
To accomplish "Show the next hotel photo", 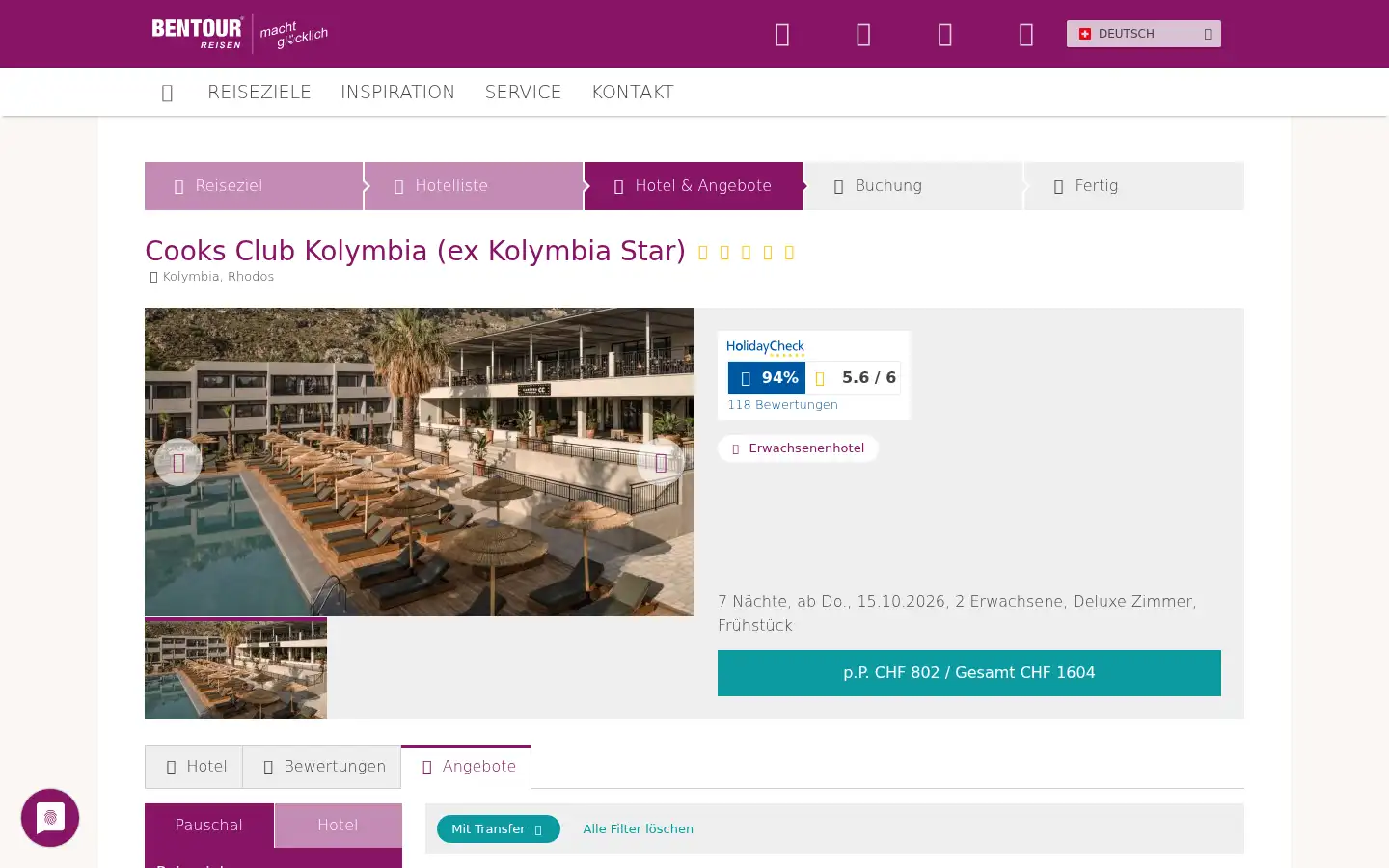I will point(661,463).
